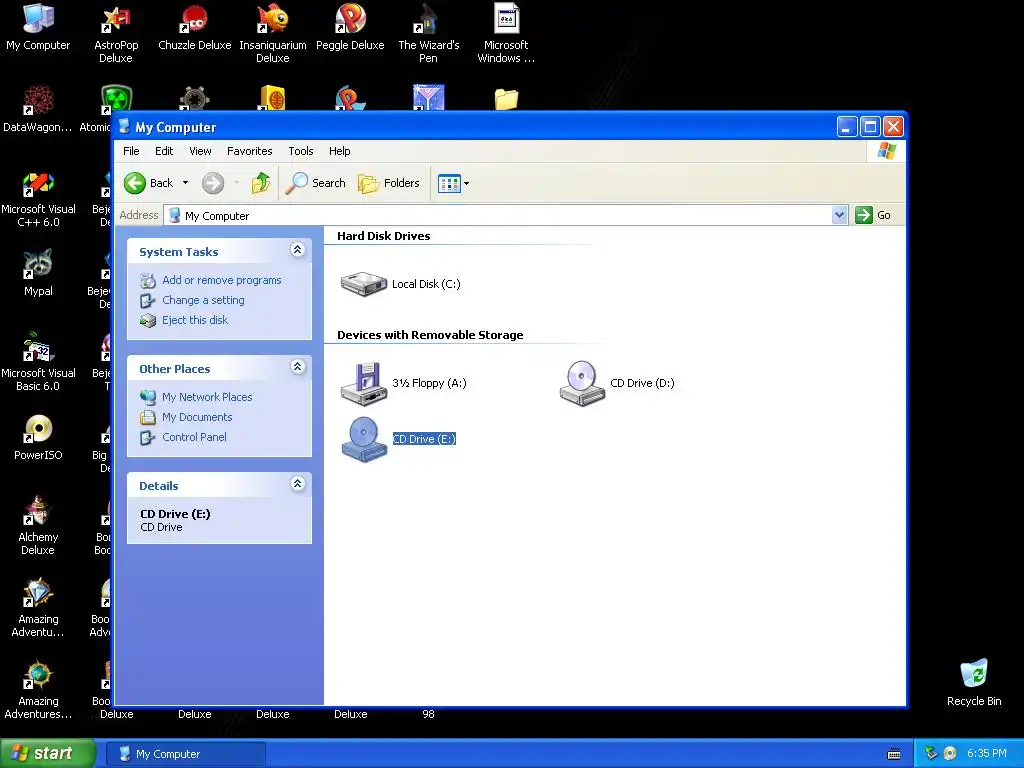Open the Favorites menu
The width and height of the screenshot is (1024, 768).
249,151
